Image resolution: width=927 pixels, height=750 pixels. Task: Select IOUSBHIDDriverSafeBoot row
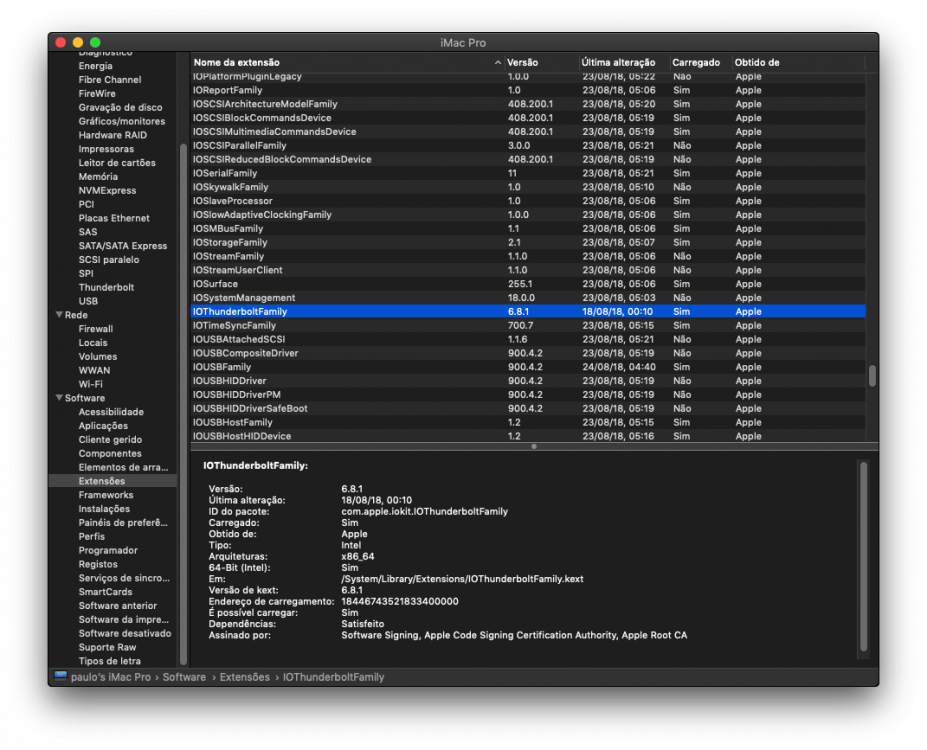[x=528, y=408]
